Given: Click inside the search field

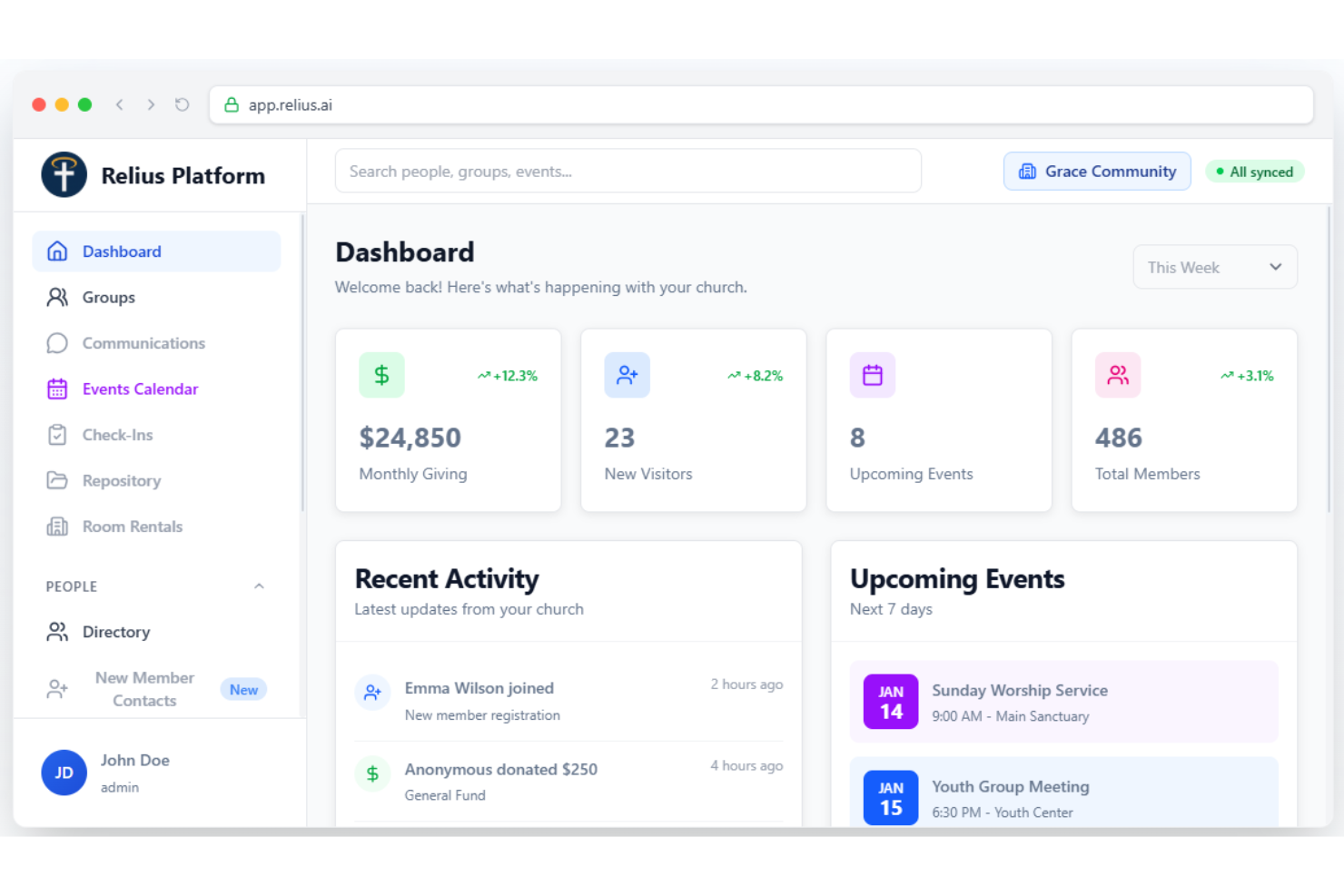Looking at the screenshot, I should 628,171.
